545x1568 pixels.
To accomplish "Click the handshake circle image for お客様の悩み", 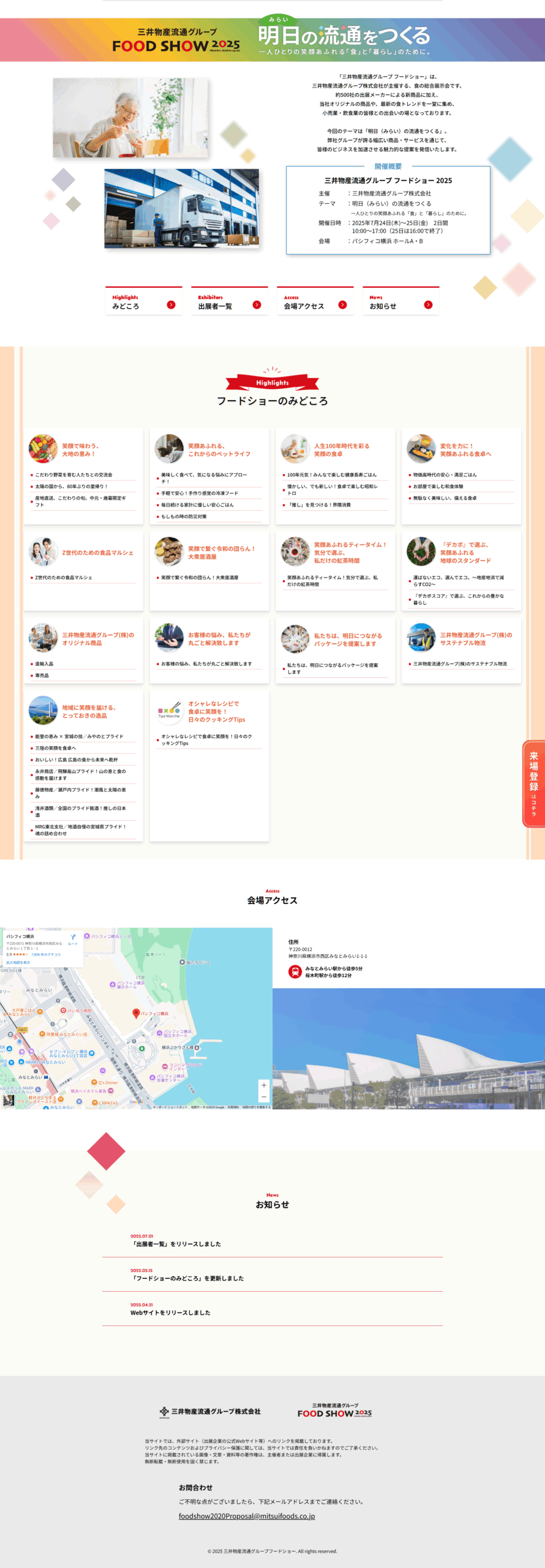I will pyautogui.click(x=169, y=638).
